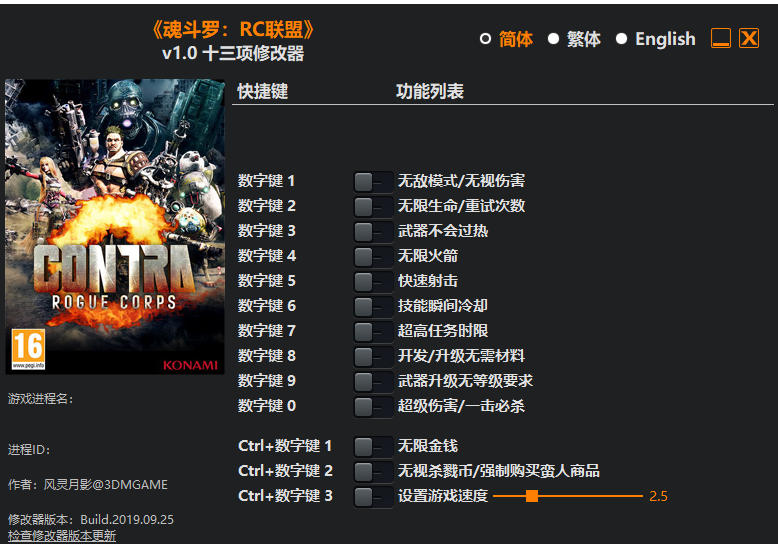The height and width of the screenshot is (544, 778).
Task: Toggle 设置游戏速度 switch
Action: (x=373, y=496)
